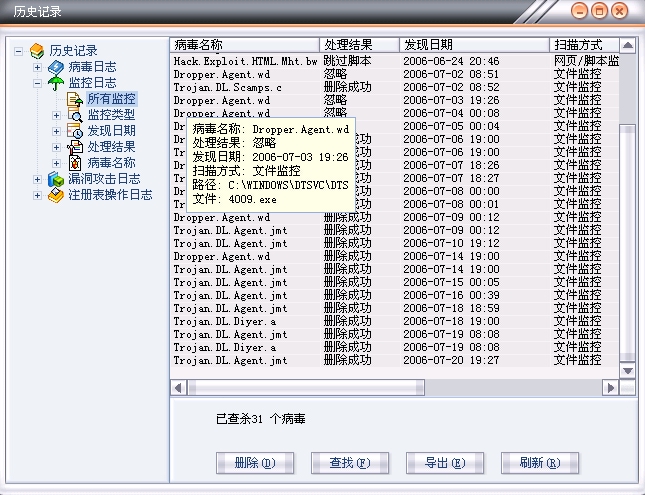Click the 监控类型 magnifier icon

tap(75, 115)
